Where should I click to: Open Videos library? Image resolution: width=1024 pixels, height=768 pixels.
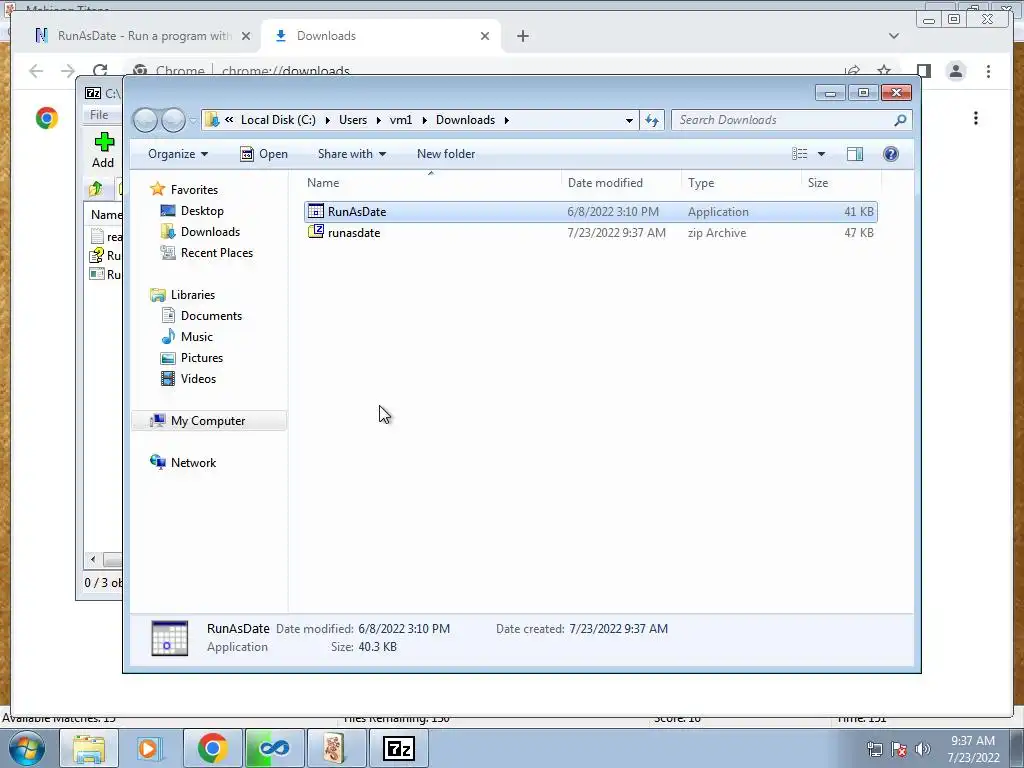pyautogui.click(x=198, y=379)
